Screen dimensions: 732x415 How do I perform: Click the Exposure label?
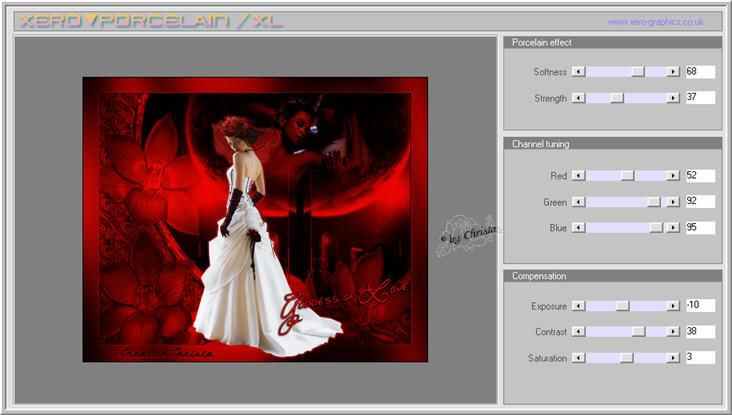(x=549, y=306)
